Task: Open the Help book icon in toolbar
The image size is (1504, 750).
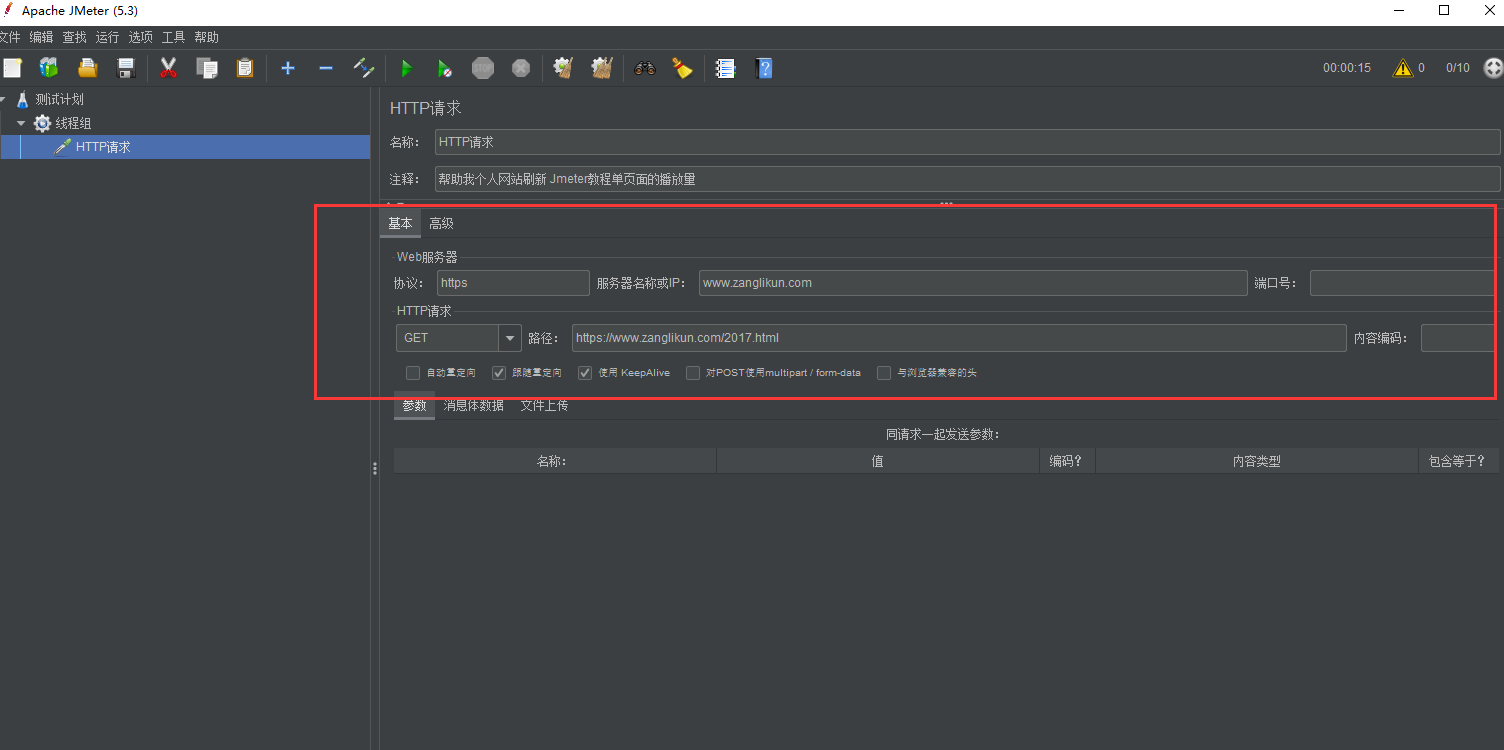Action: click(x=764, y=68)
